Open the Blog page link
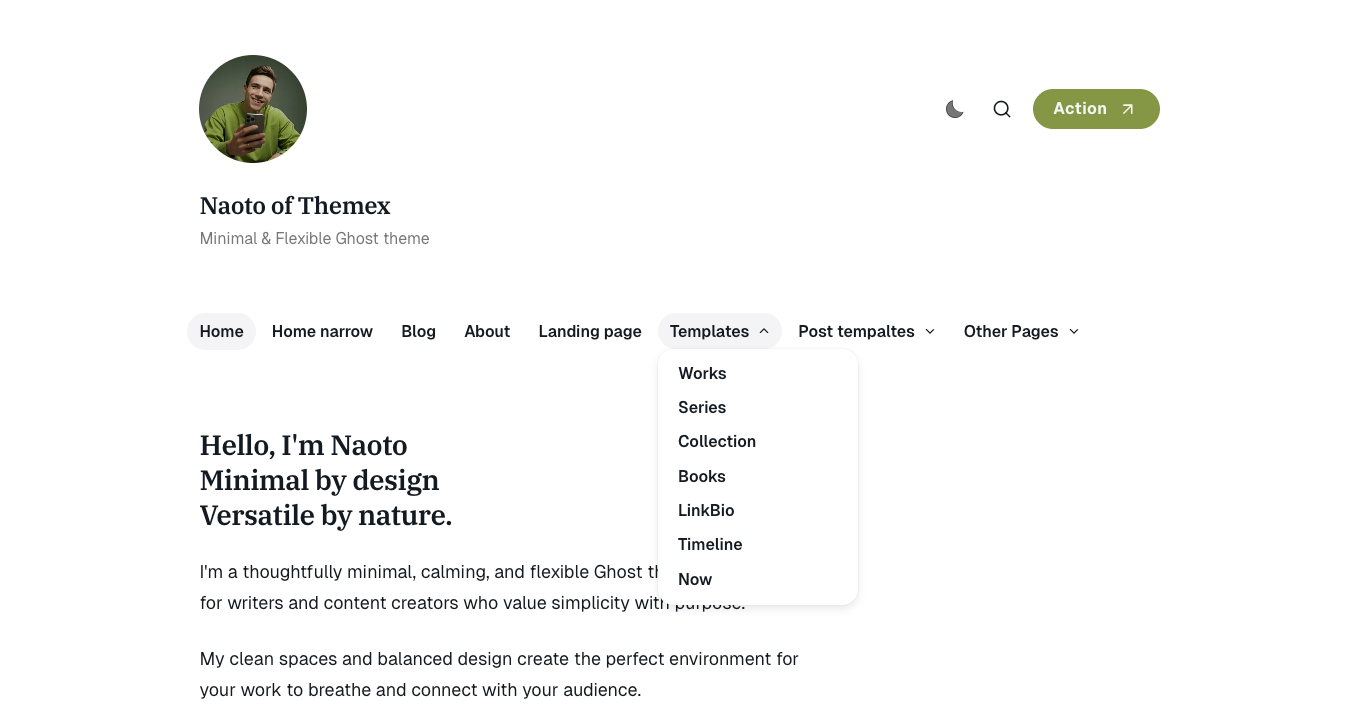This screenshot has height=722, width=1371. point(418,331)
